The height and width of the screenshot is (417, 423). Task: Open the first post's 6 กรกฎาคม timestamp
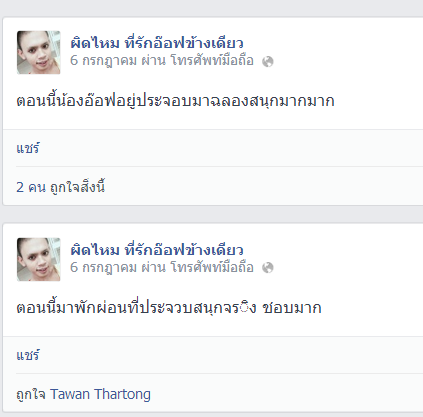point(103,61)
